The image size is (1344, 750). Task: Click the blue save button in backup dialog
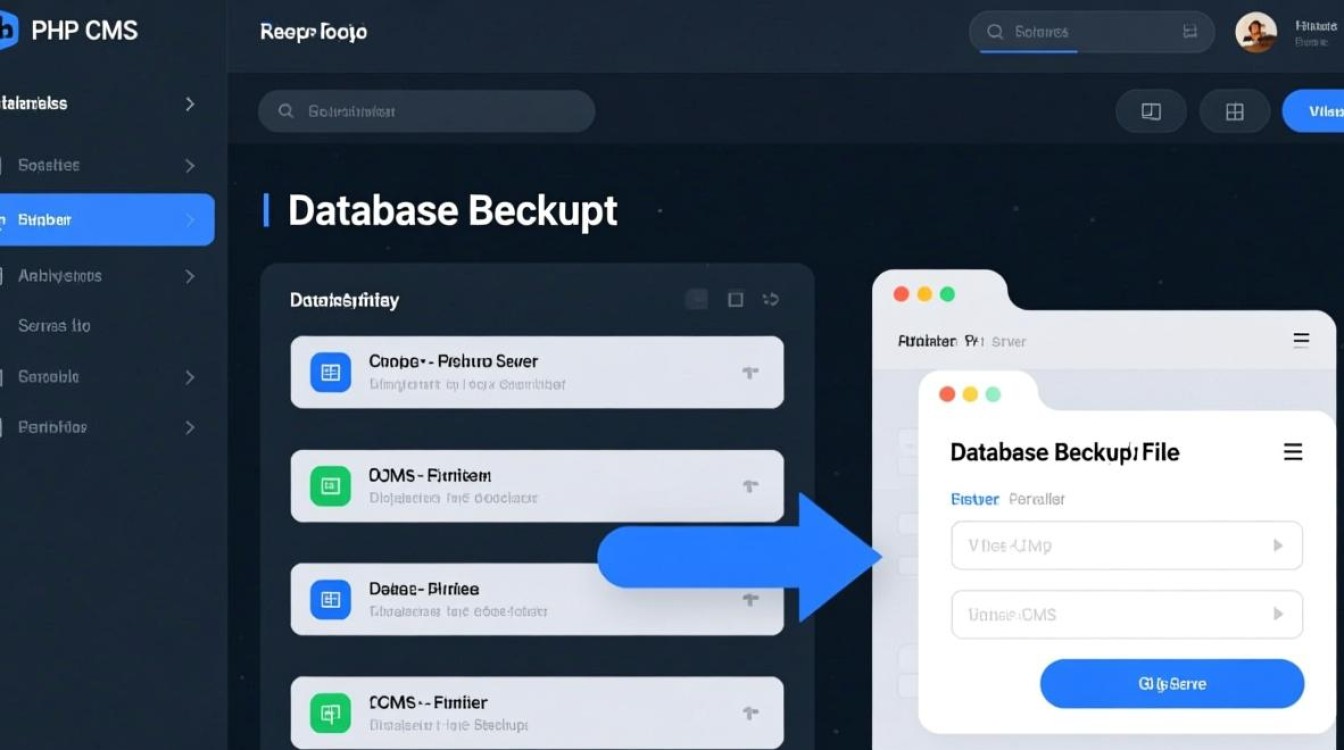pos(1172,684)
